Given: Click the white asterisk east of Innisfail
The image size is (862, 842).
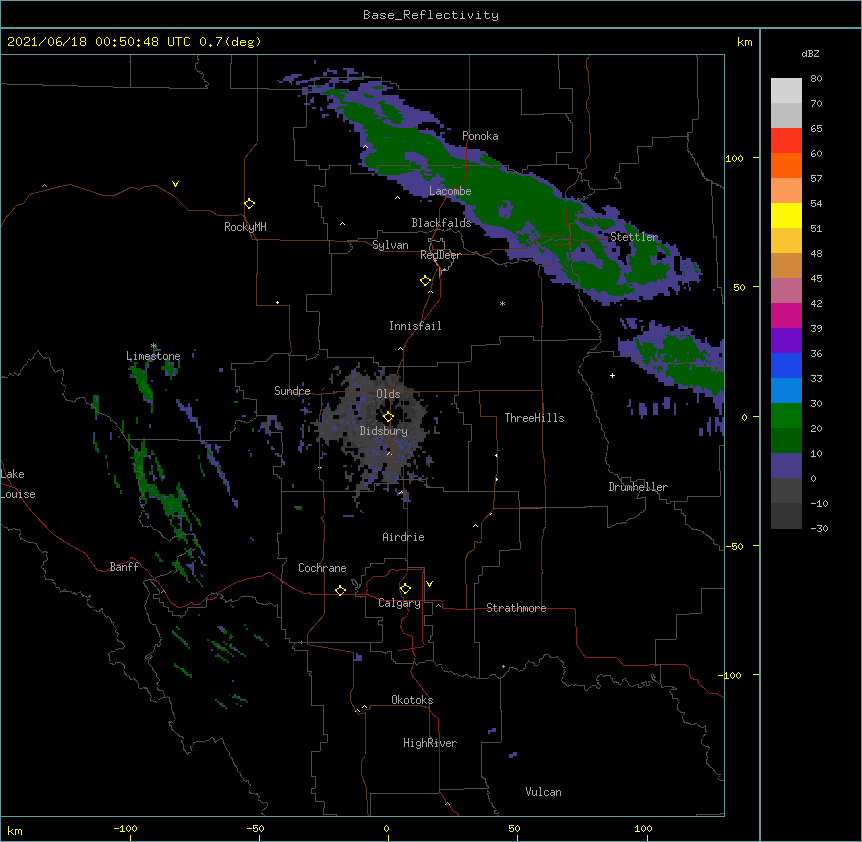Looking at the screenshot, I should pyautogui.click(x=502, y=303).
